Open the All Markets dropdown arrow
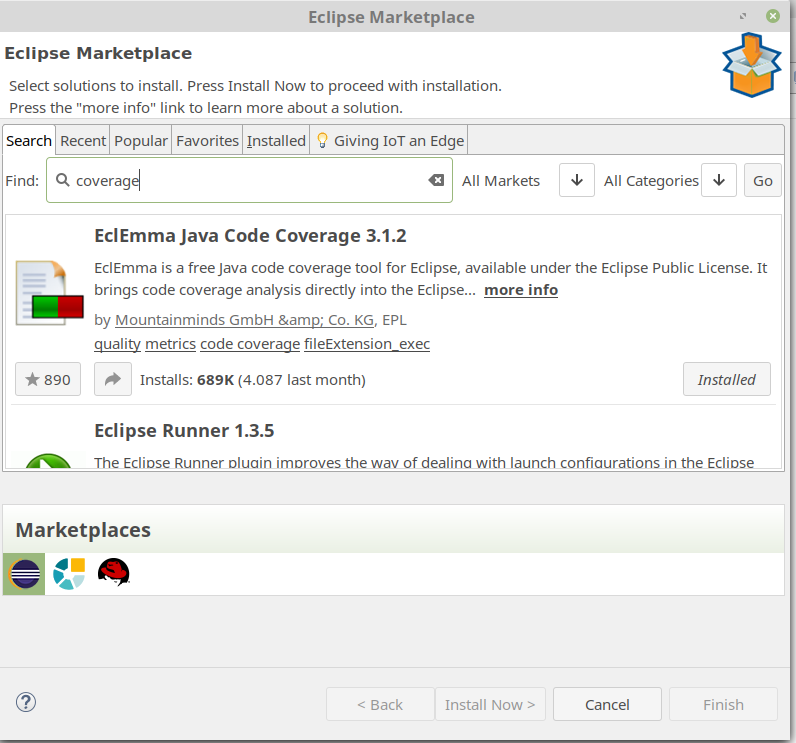Viewport: 796px width, 743px height. (577, 180)
